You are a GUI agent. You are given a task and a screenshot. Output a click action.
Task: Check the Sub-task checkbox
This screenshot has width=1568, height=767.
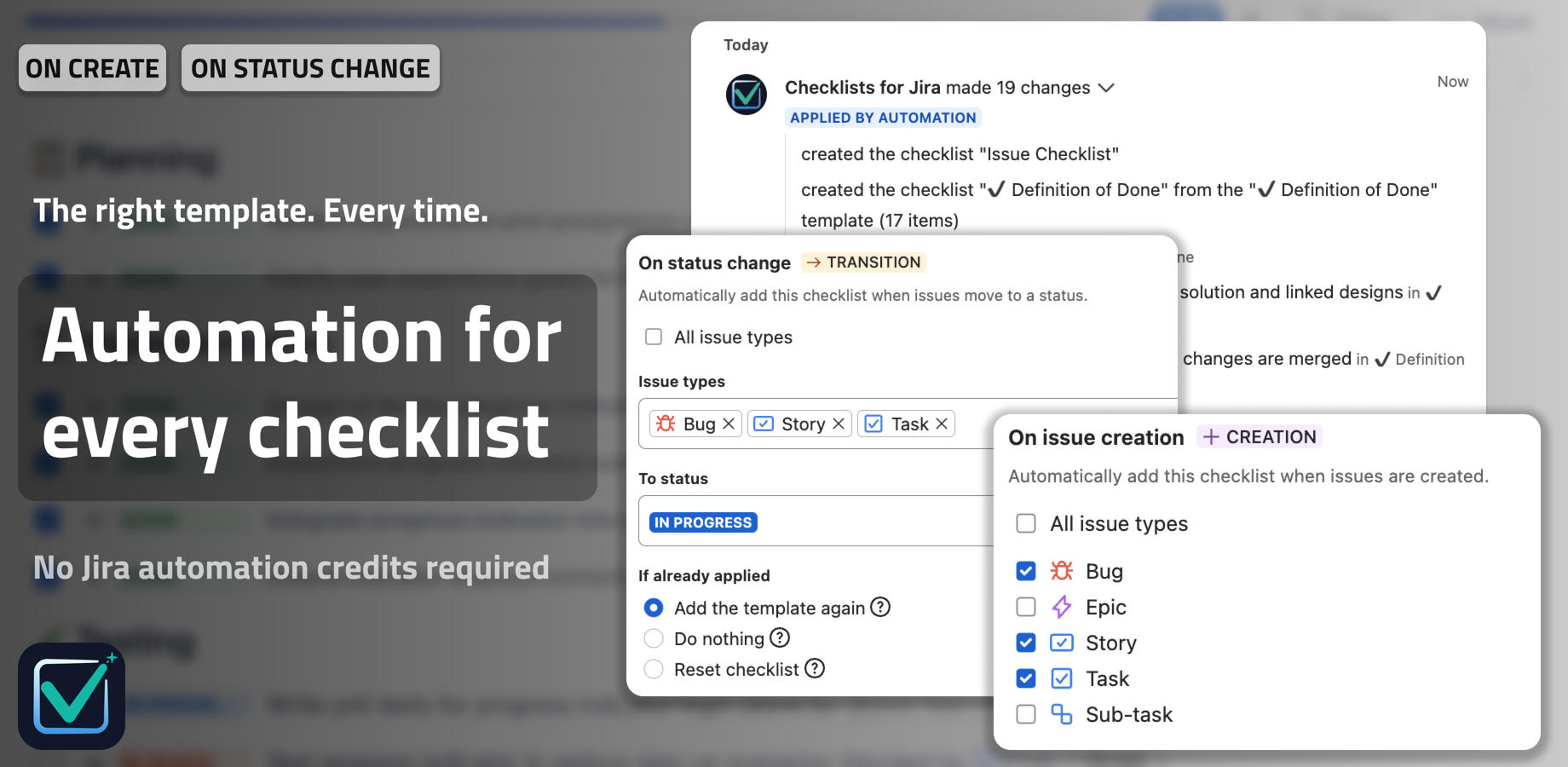tap(1026, 714)
